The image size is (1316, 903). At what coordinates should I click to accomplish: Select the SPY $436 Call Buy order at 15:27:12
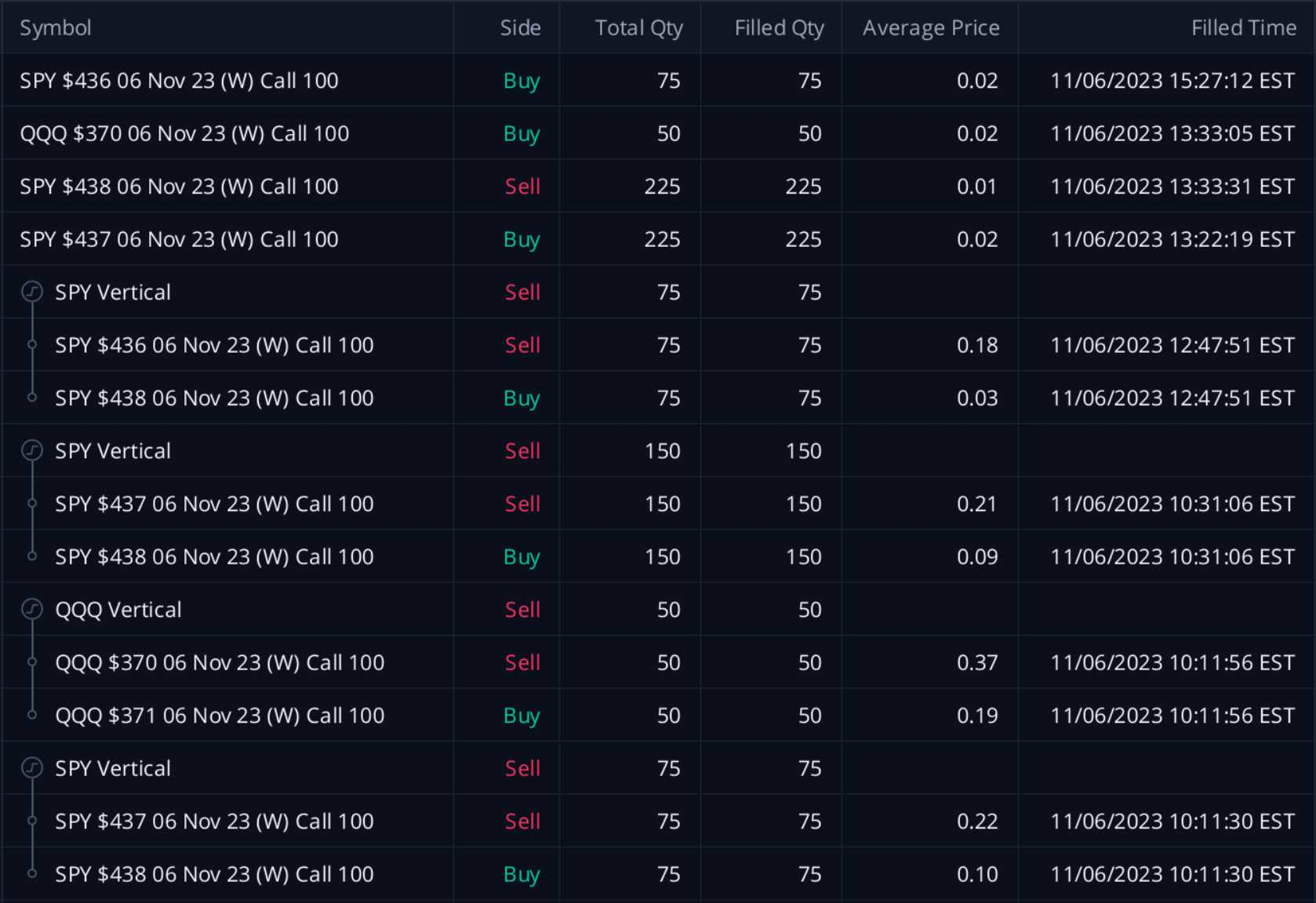pos(658,81)
